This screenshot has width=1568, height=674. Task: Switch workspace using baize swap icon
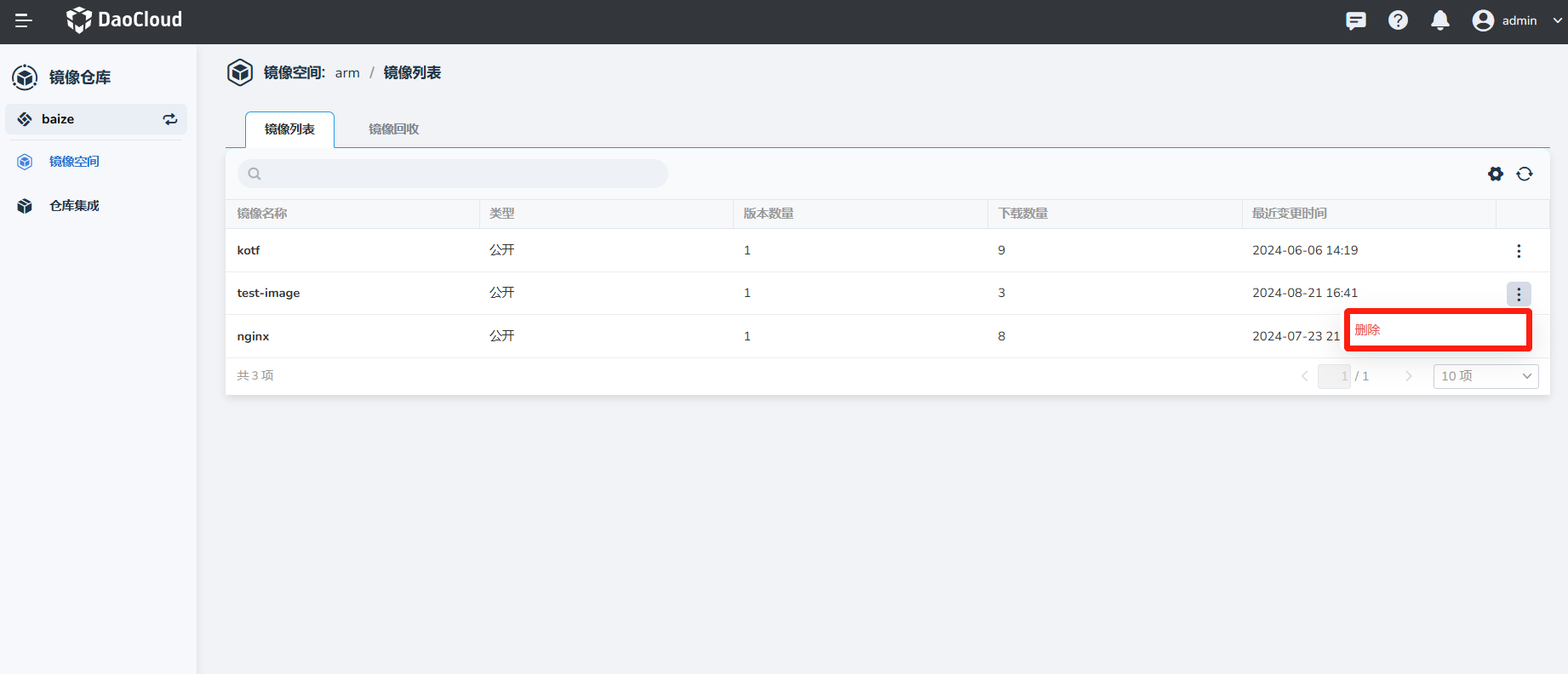coord(170,119)
